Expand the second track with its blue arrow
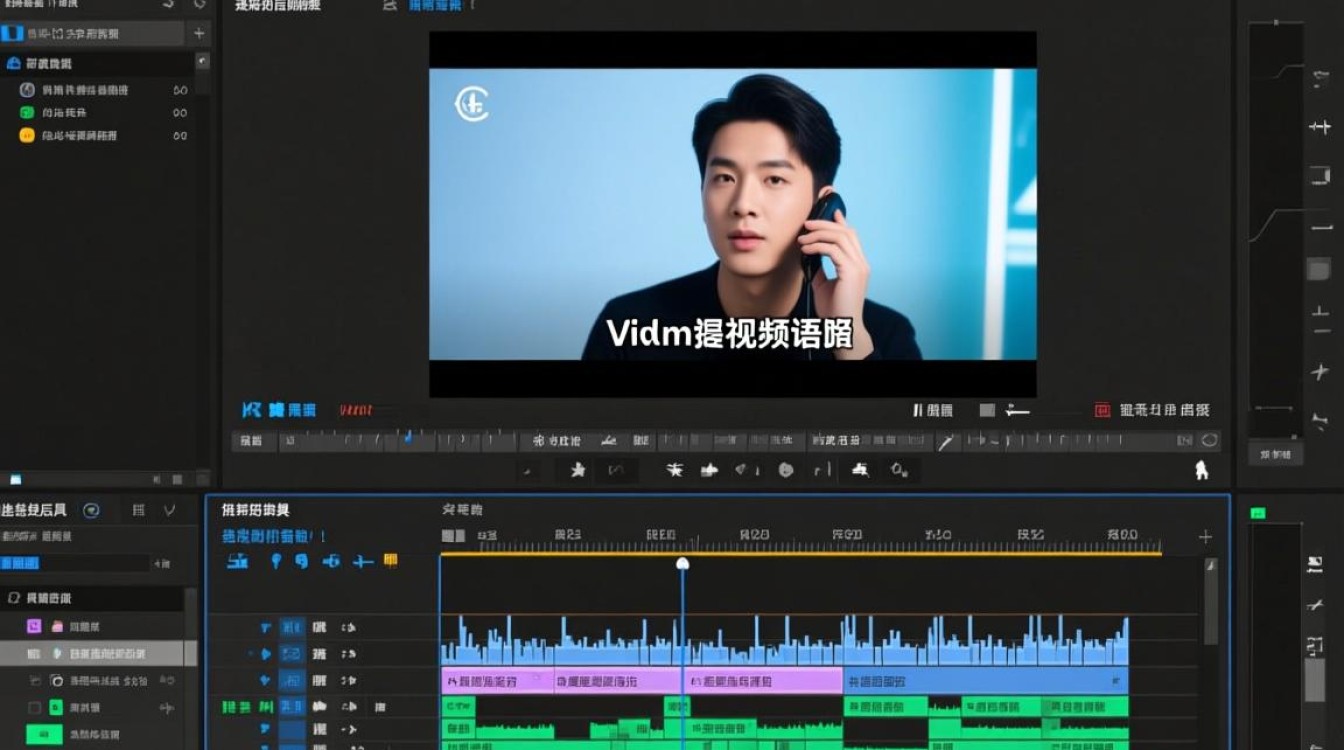Viewport: 1344px width, 750px height. coord(265,654)
